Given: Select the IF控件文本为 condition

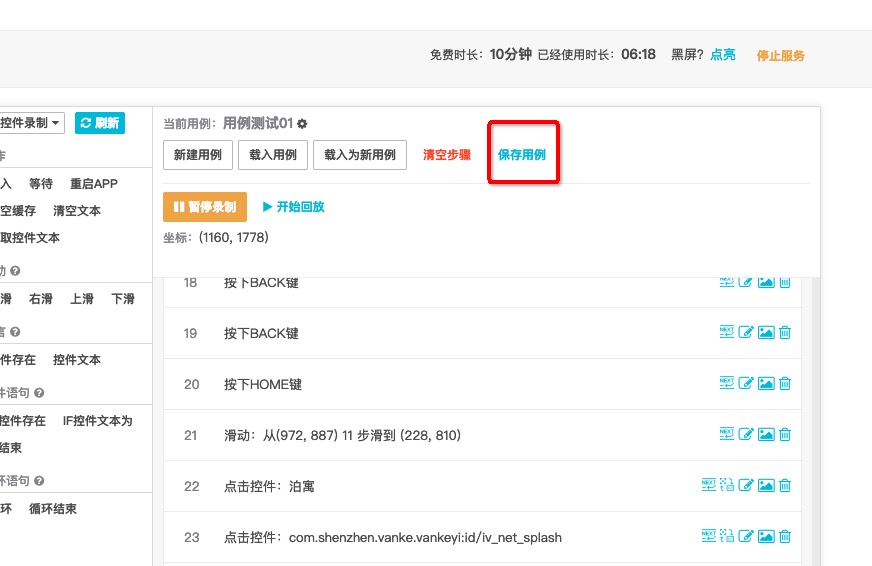Looking at the screenshot, I should point(97,421).
